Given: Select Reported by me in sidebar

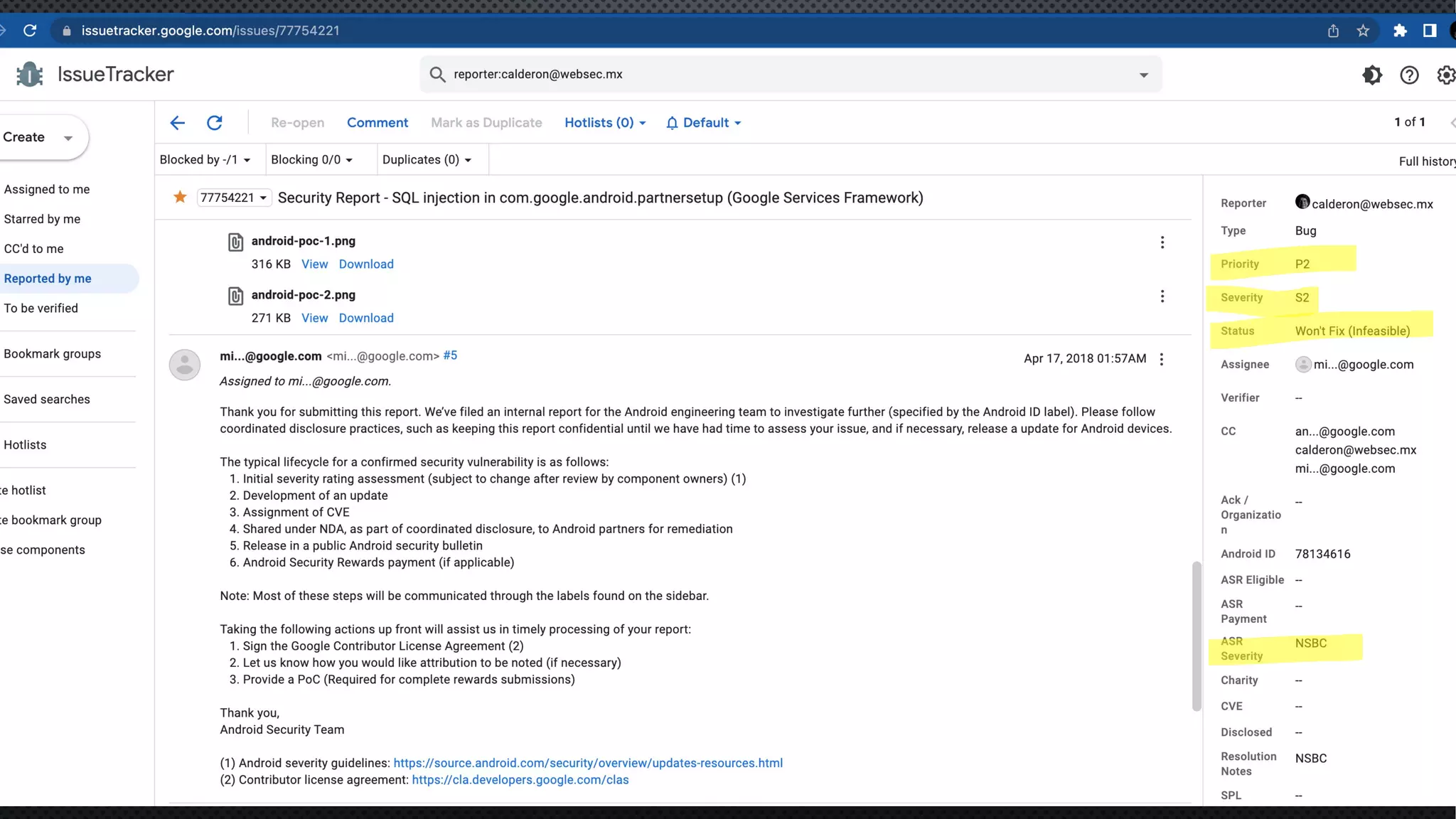Looking at the screenshot, I should (48, 279).
